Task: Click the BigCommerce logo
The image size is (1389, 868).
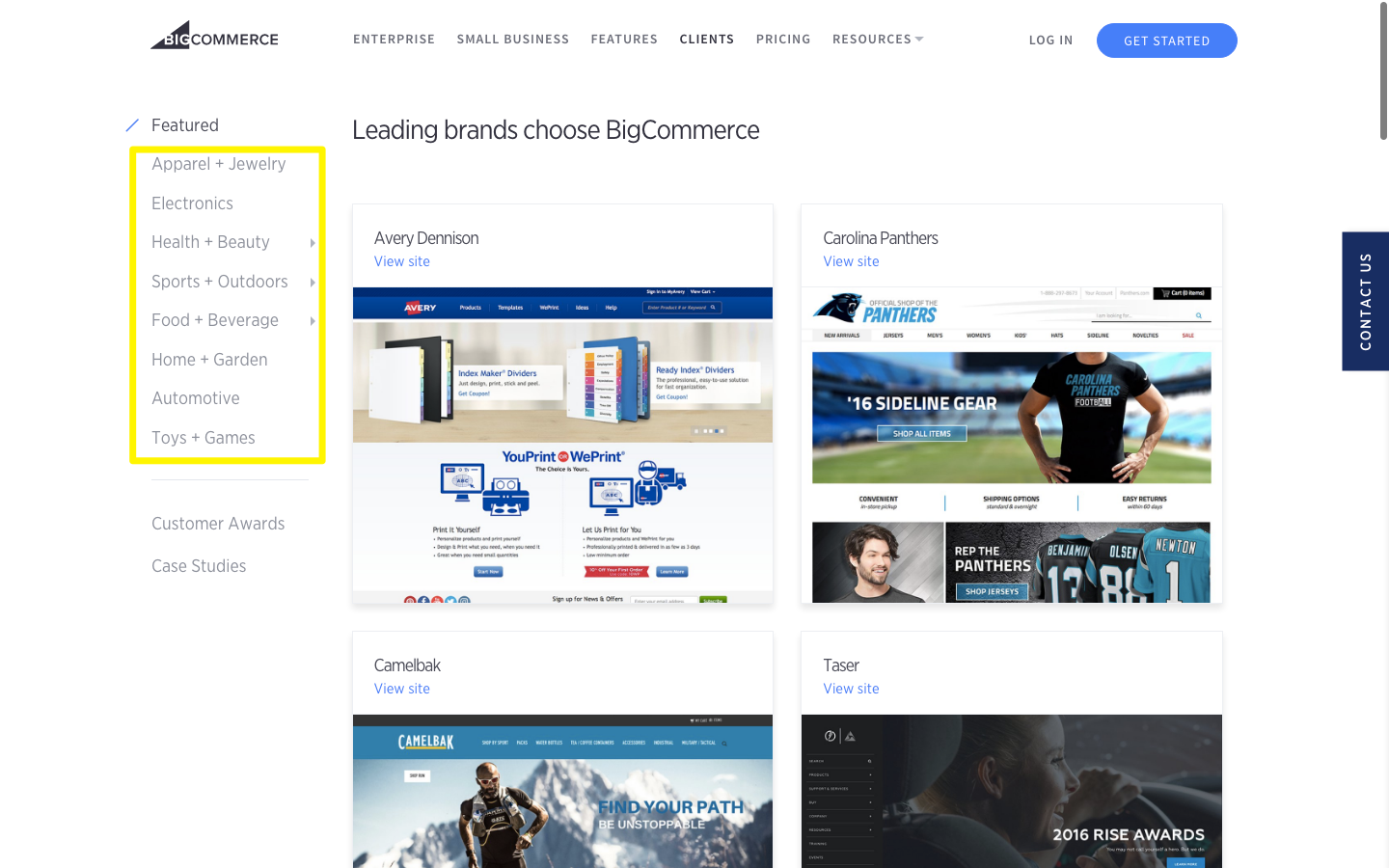Action: pyautogui.click(x=213, y=34)
